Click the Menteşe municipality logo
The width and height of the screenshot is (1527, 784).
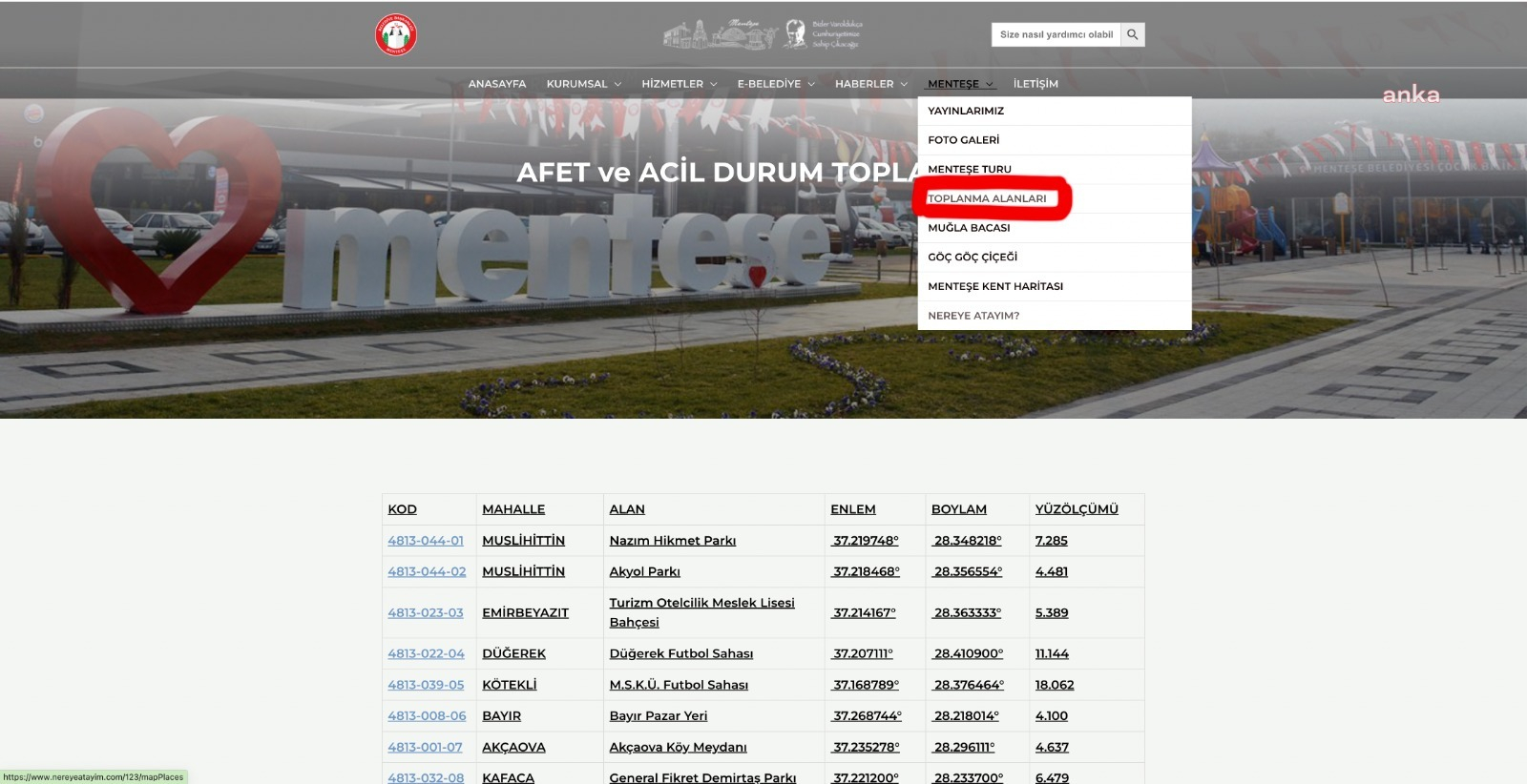tap(396, 35)
